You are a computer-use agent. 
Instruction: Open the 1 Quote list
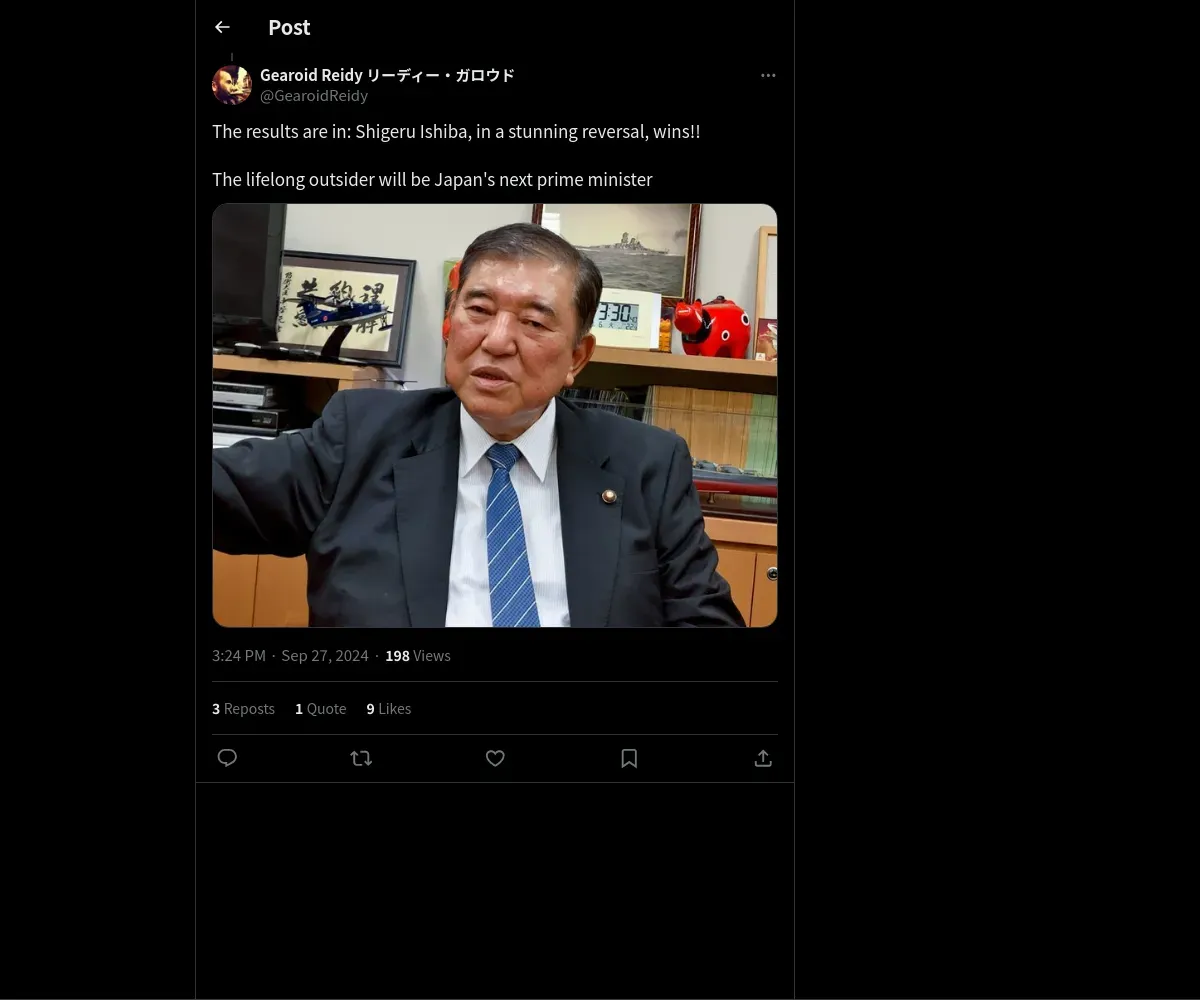[x=320, y=709]
